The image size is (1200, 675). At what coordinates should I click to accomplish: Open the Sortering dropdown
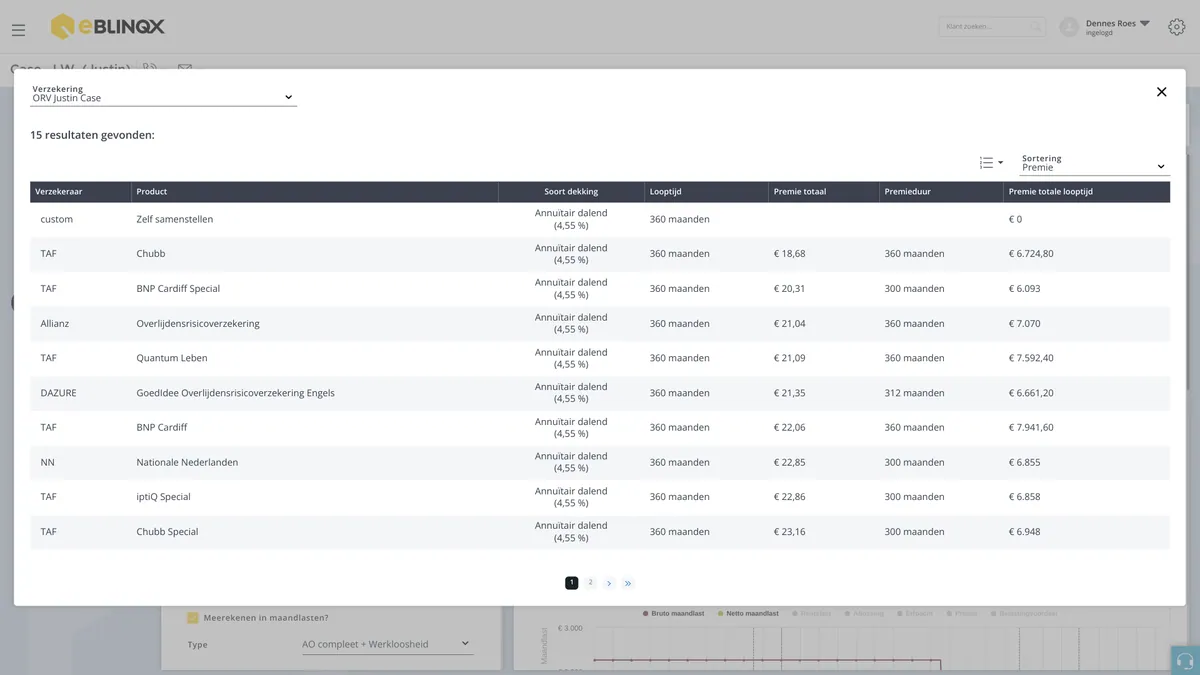coord(1095,164)
